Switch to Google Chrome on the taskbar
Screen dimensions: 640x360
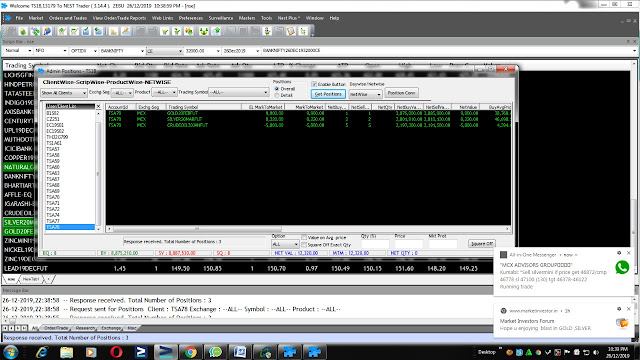191,352
